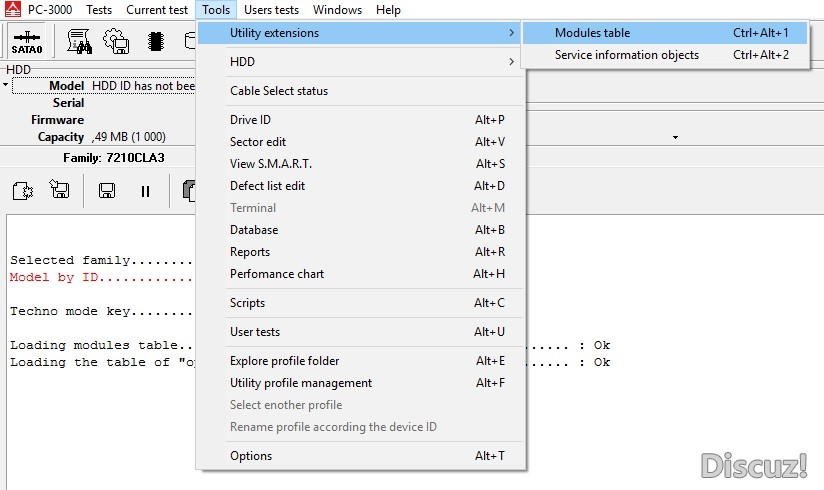The image size is (824, 490).
Task: Open Reports from the menu
Action: coord(360,252)
